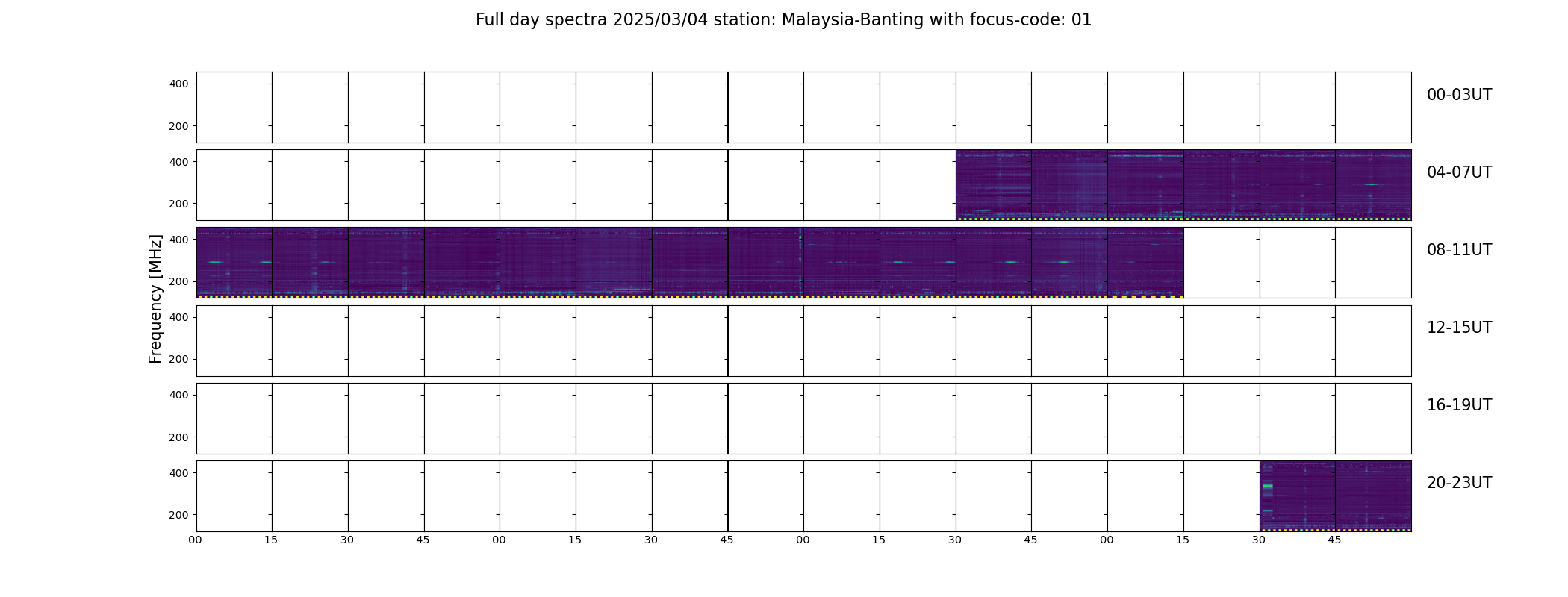Click the first spectrogram segment in the 08-11UT row

tap(234, 263)
